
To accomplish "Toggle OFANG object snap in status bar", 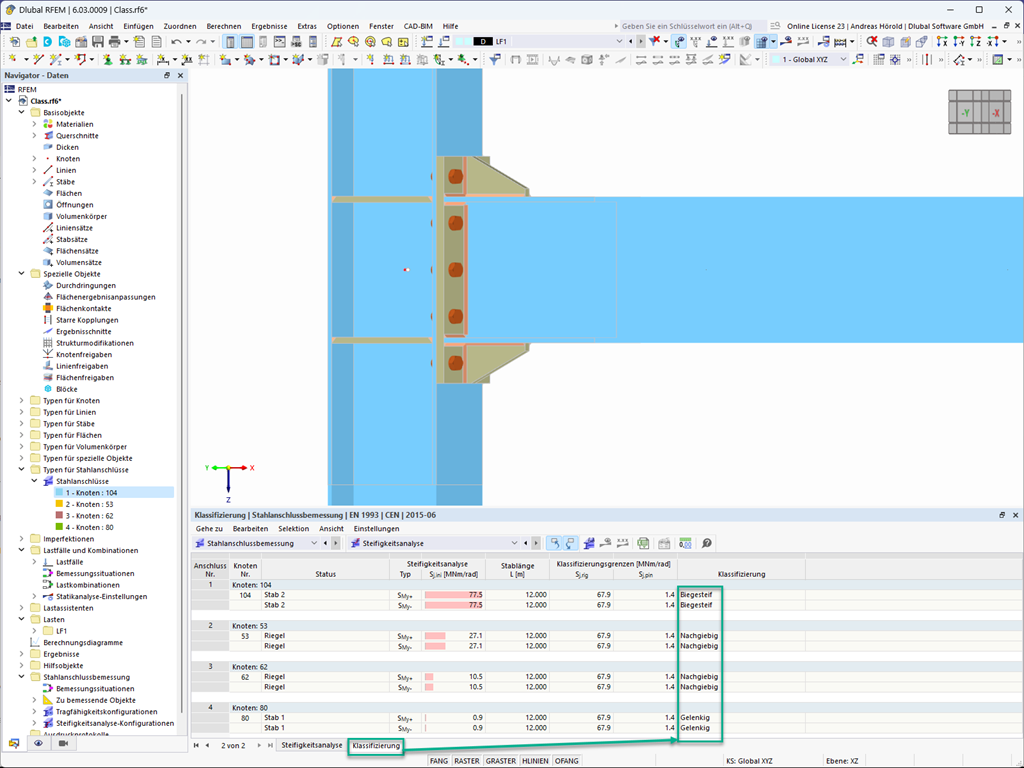I will (566, 761).
